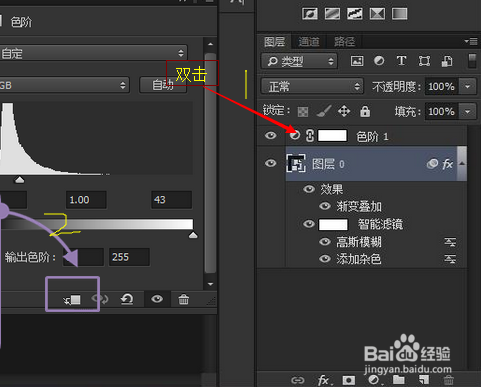Hide the 高斯模糊 Gaussian blur filter
This screenshot has width=481, height=387.
tap(325, 242)
